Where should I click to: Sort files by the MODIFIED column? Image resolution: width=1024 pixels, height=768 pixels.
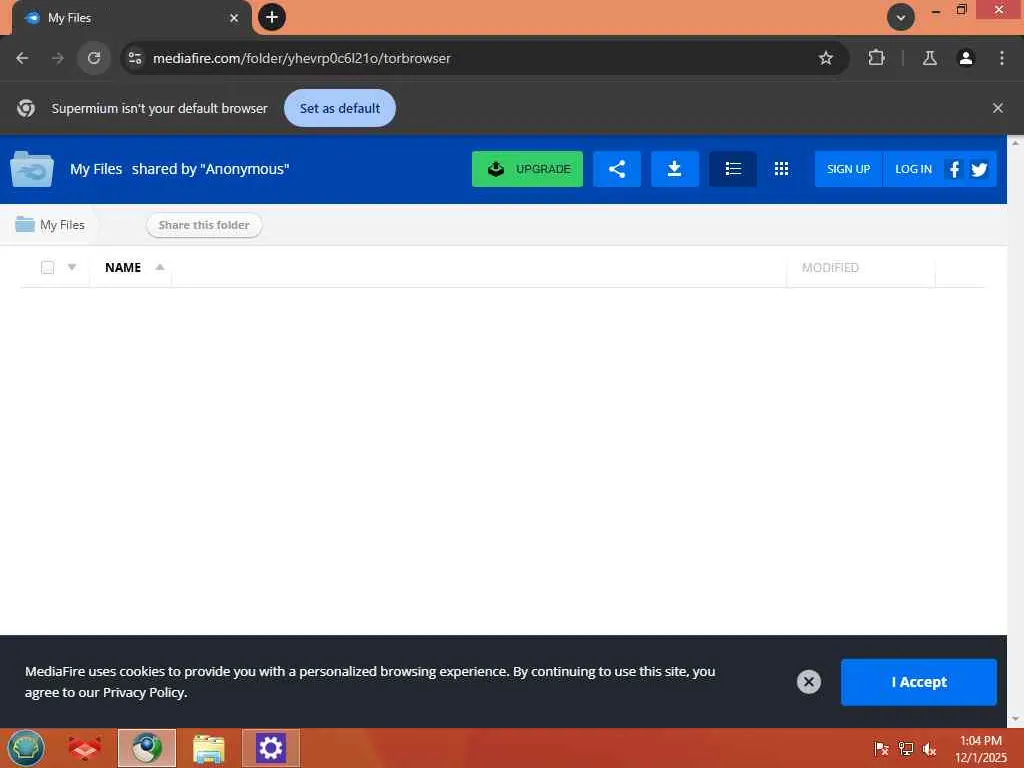(830, 268)
